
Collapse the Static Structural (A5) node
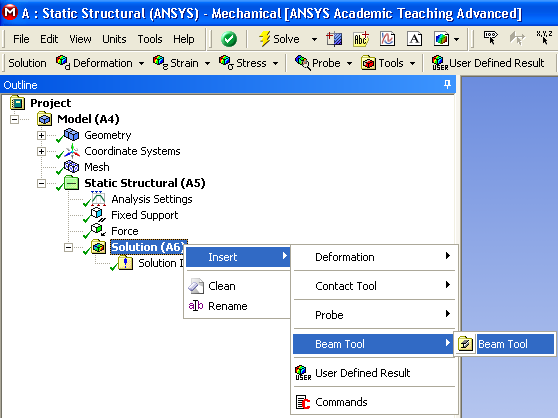(41, 184)
